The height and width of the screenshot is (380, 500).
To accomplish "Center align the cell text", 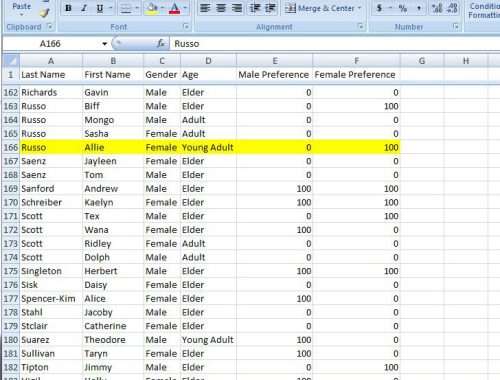I will tap(221, 8).
